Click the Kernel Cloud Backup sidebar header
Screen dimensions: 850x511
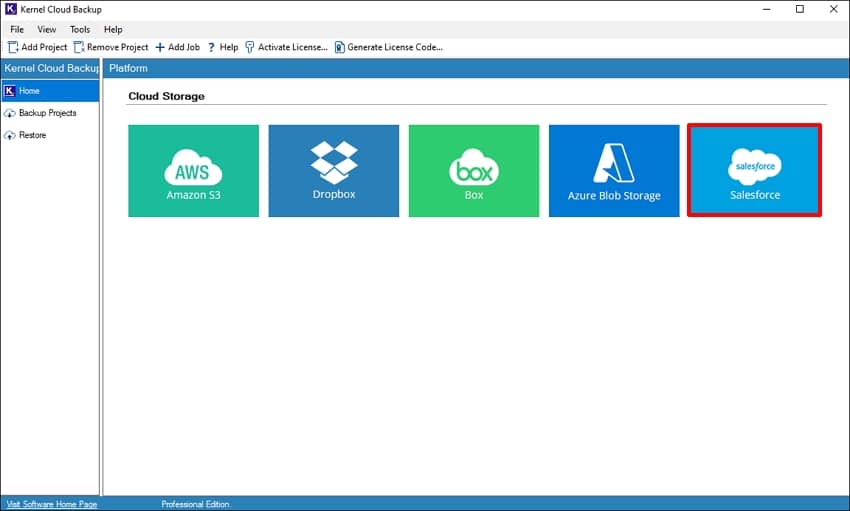(x=50, y=68)
